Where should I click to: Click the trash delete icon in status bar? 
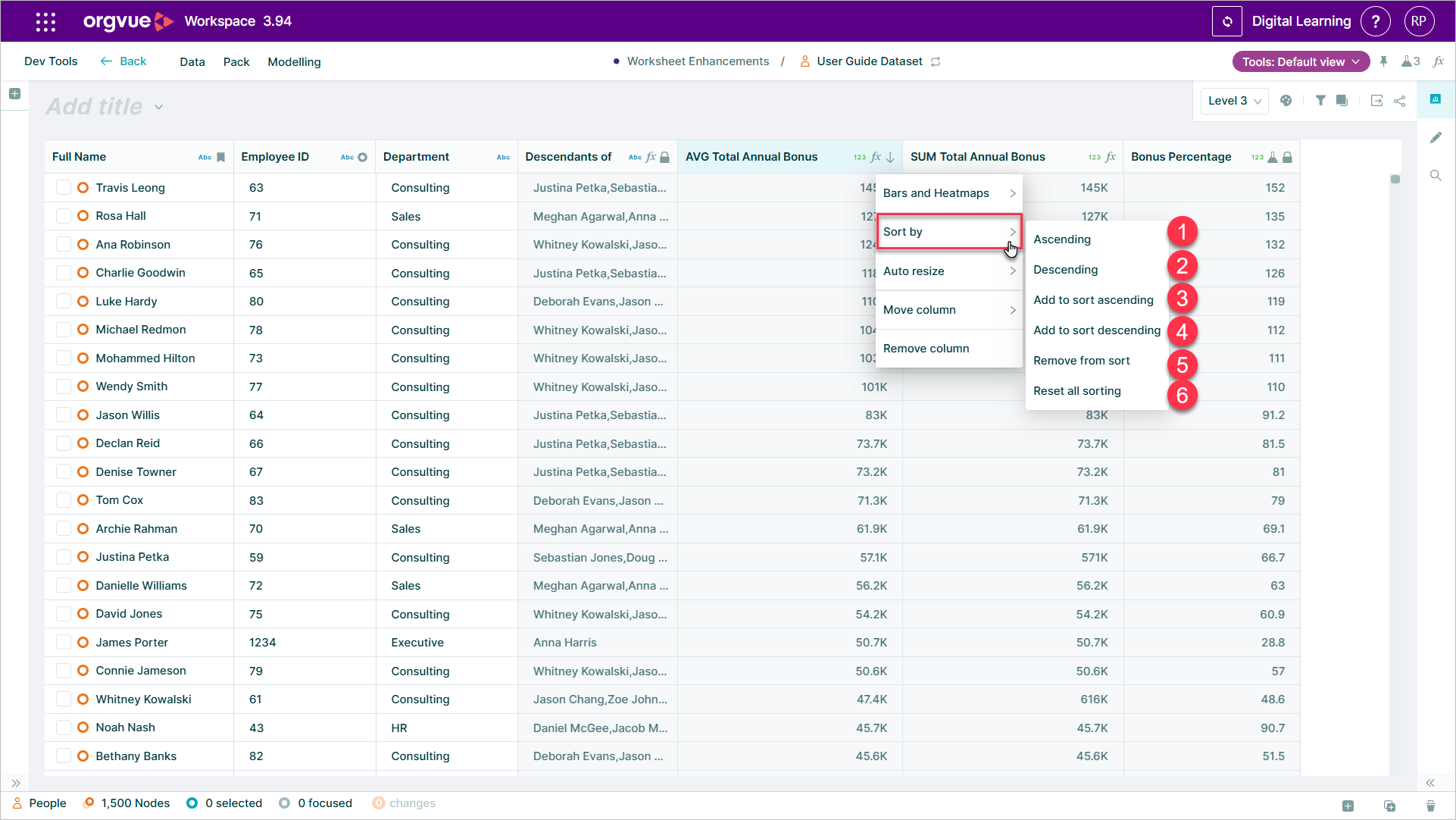[1430, 806]
